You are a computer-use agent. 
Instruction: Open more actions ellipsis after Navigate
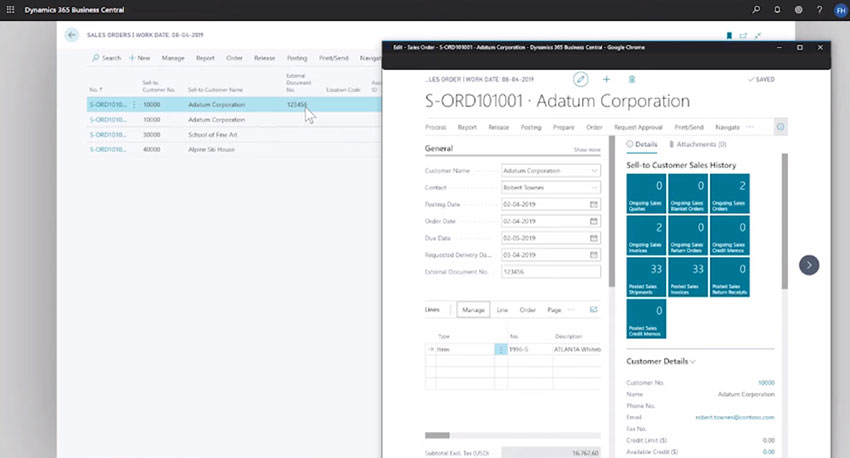coord(750,127)
